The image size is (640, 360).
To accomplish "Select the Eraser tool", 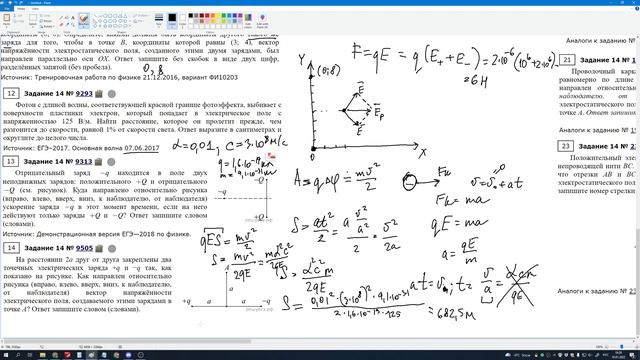I will tap(62, 24).
